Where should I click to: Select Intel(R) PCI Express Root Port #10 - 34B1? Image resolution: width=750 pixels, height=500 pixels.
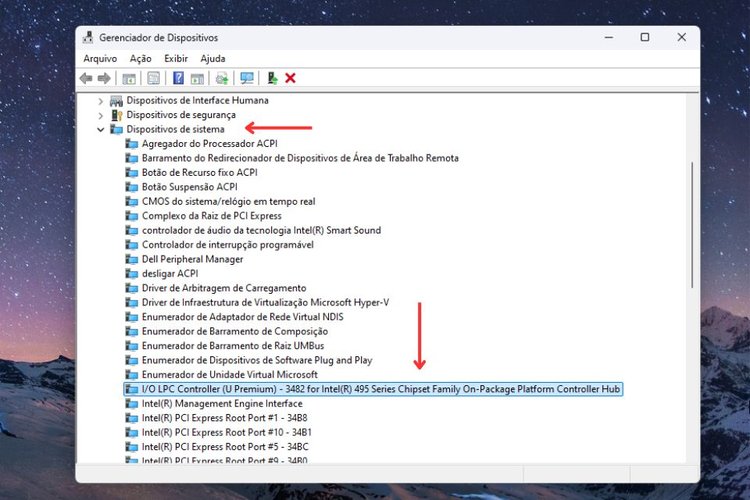[226, 432]
